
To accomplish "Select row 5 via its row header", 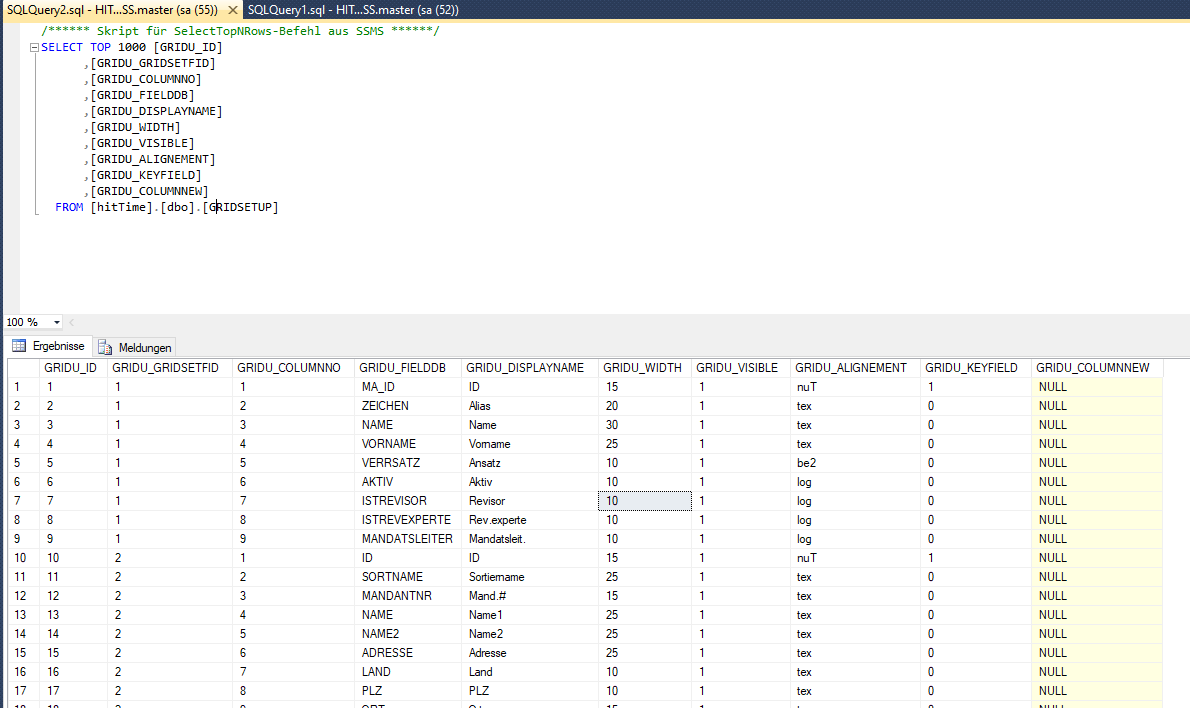I will (20, 463).
